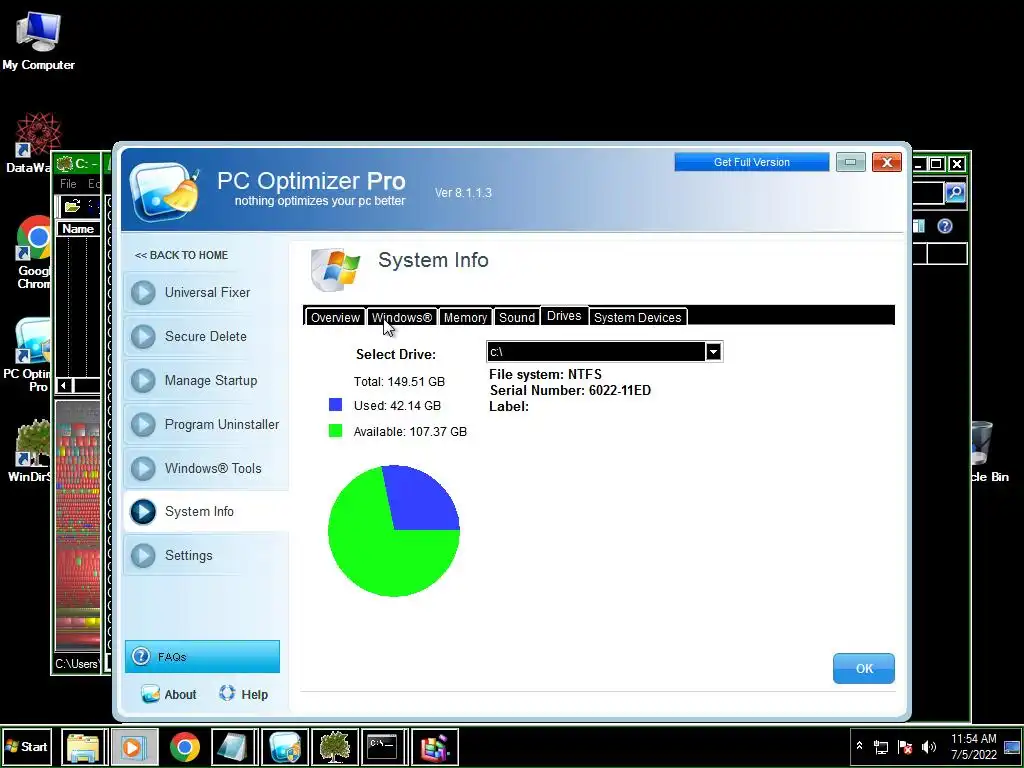
Task: Open File menu in WinDirStat window
Action: pyautogui.click(x=68, y=184)
